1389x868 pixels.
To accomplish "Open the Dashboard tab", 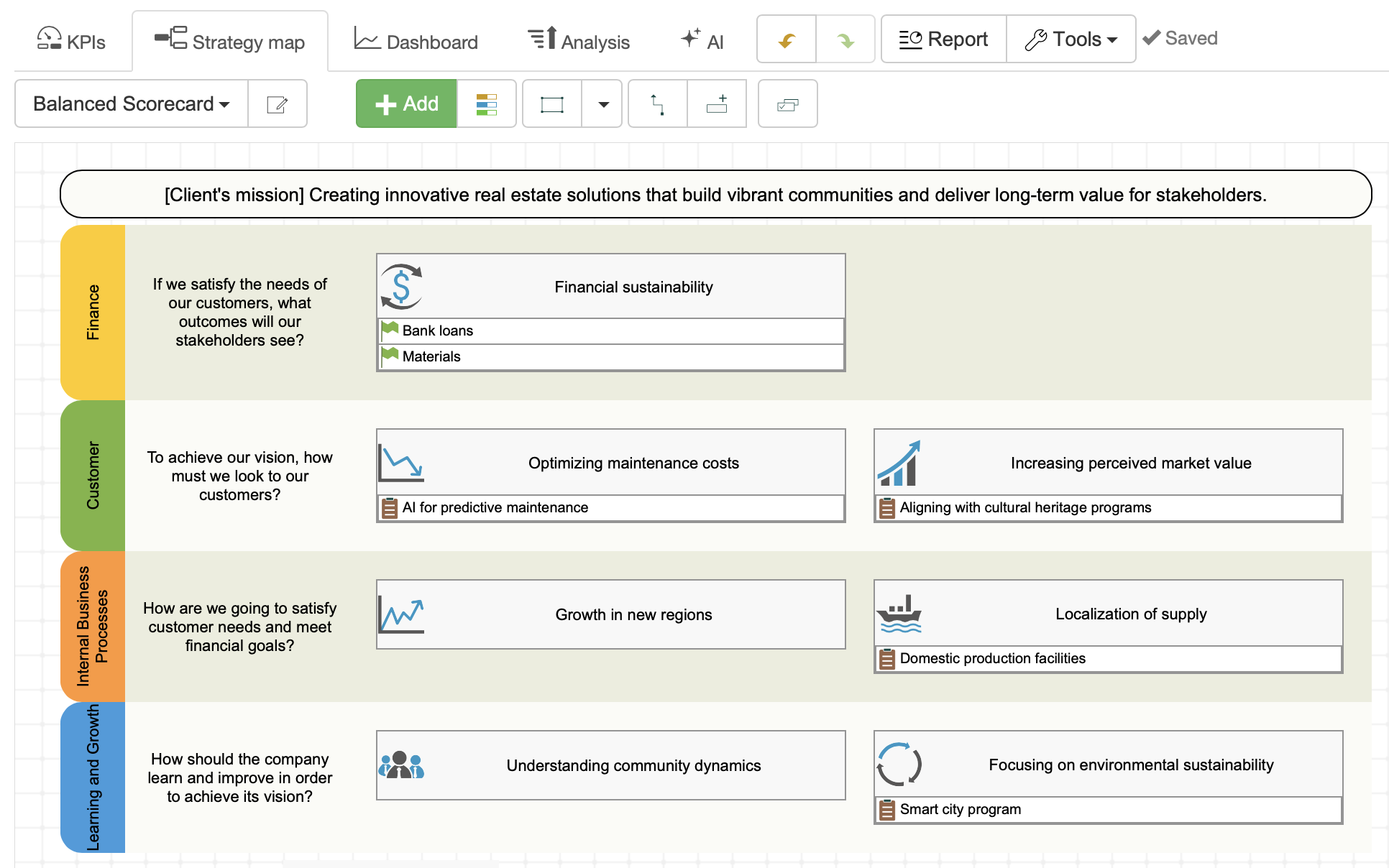I will coord(416,42).
